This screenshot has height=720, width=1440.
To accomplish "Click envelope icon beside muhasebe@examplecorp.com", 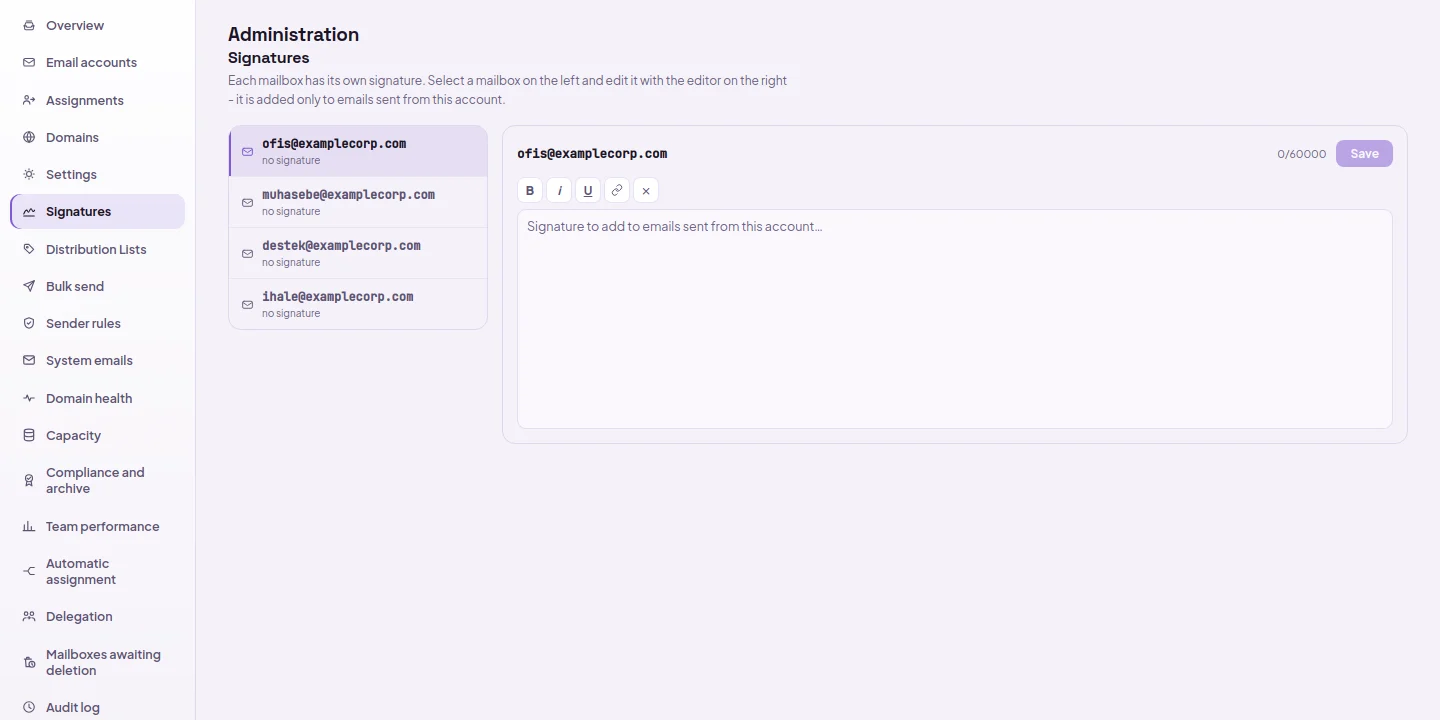I will (x=248, y=203).
